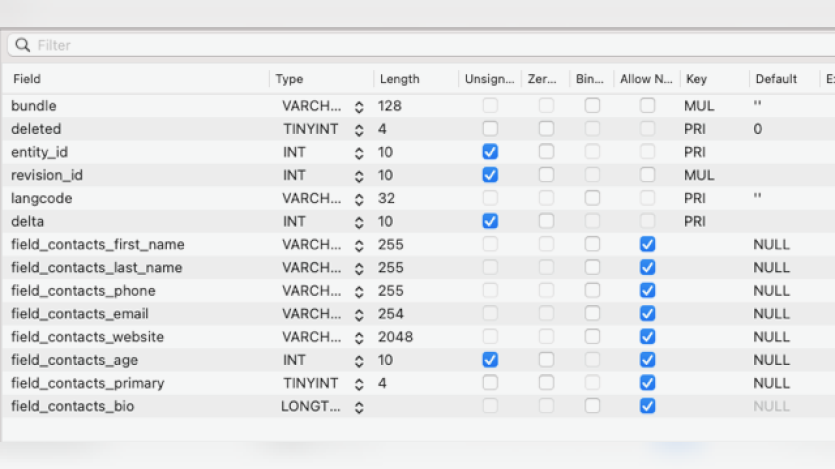This screenshot has width=835, height=469.
Task: Click TINYINT type of deleted row
Action: (310, 129)
